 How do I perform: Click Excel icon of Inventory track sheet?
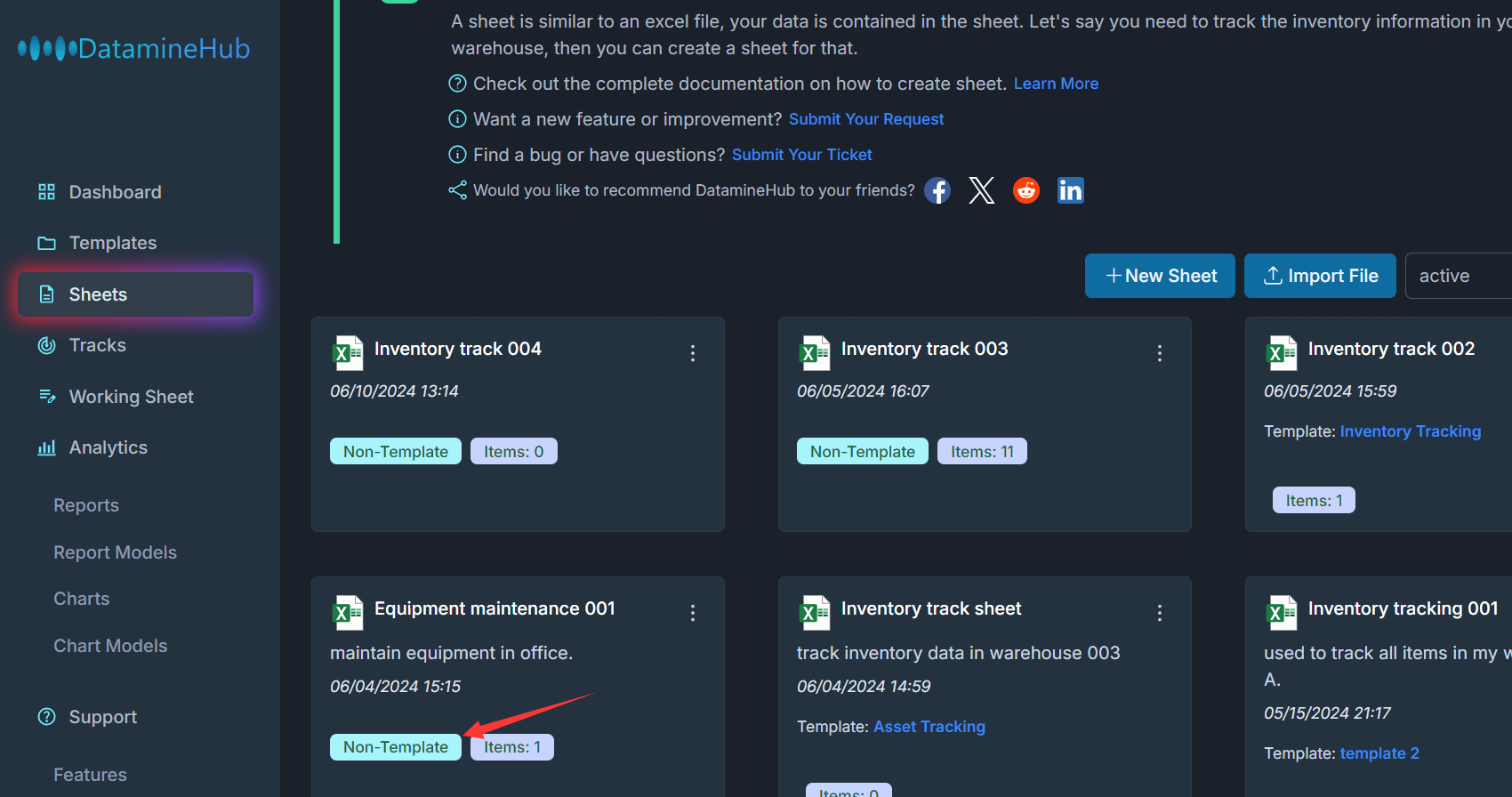[x=815, y=613]
